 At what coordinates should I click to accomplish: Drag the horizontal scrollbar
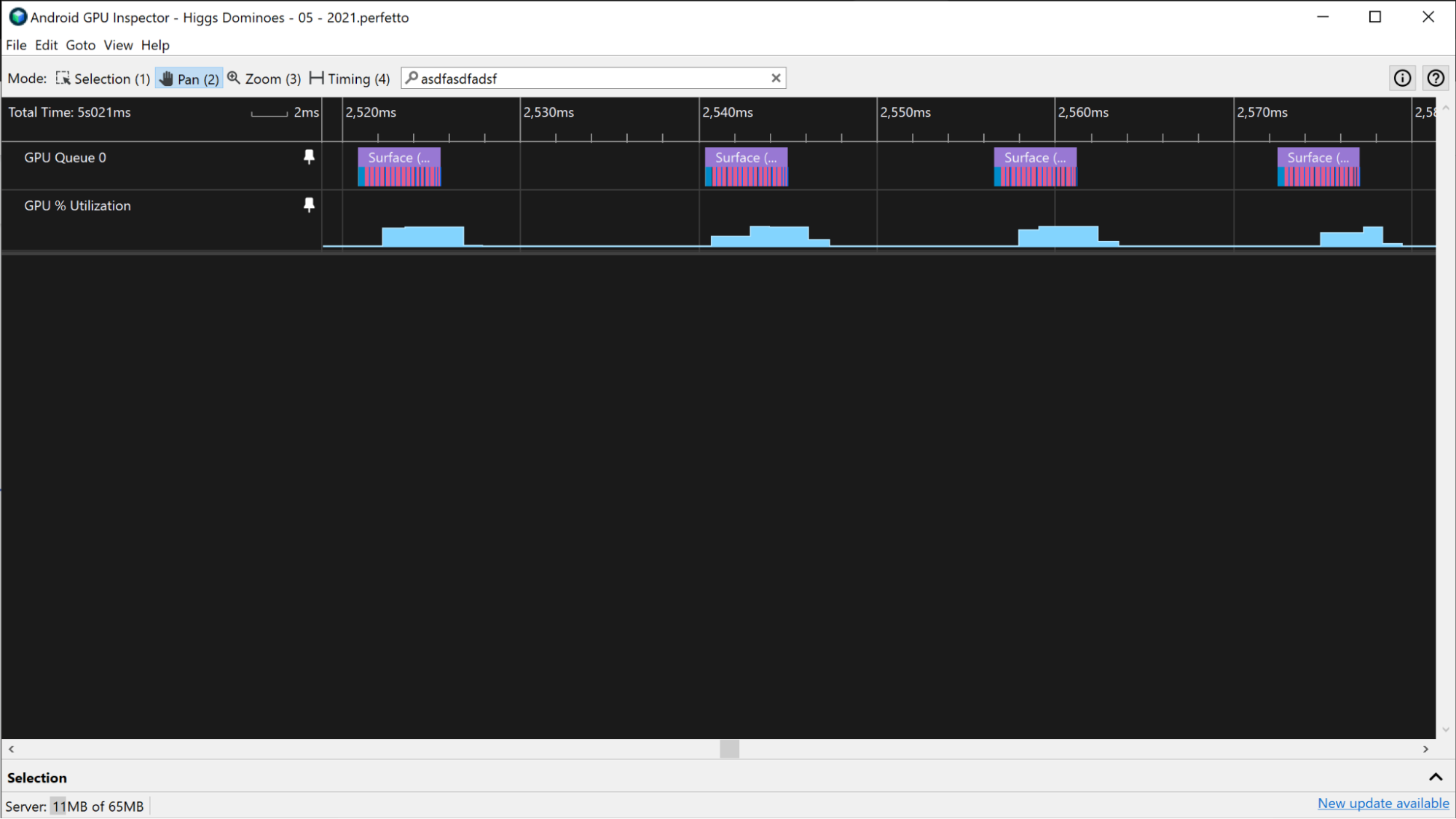point(730,749)
